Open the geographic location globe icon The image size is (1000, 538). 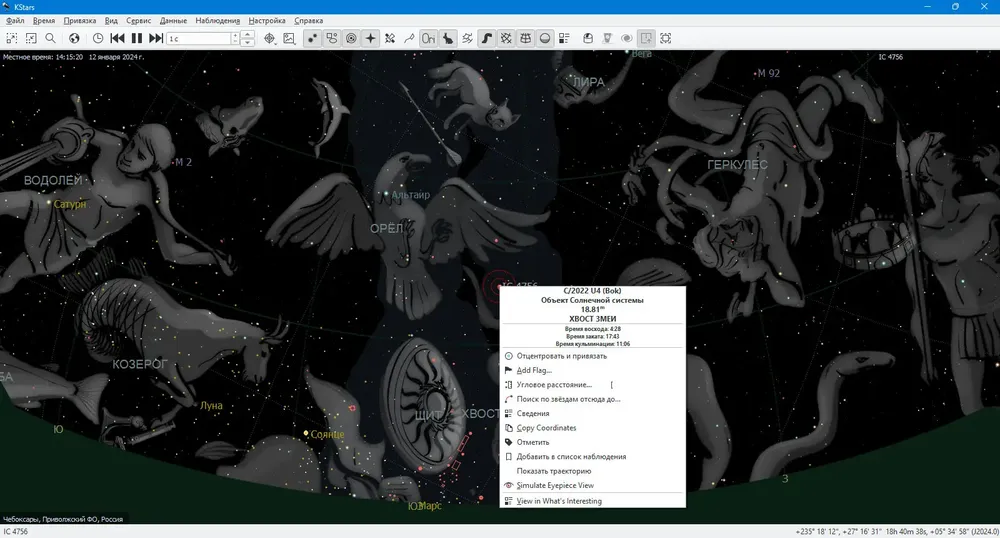pyautogui.click(x=74, y=38)
